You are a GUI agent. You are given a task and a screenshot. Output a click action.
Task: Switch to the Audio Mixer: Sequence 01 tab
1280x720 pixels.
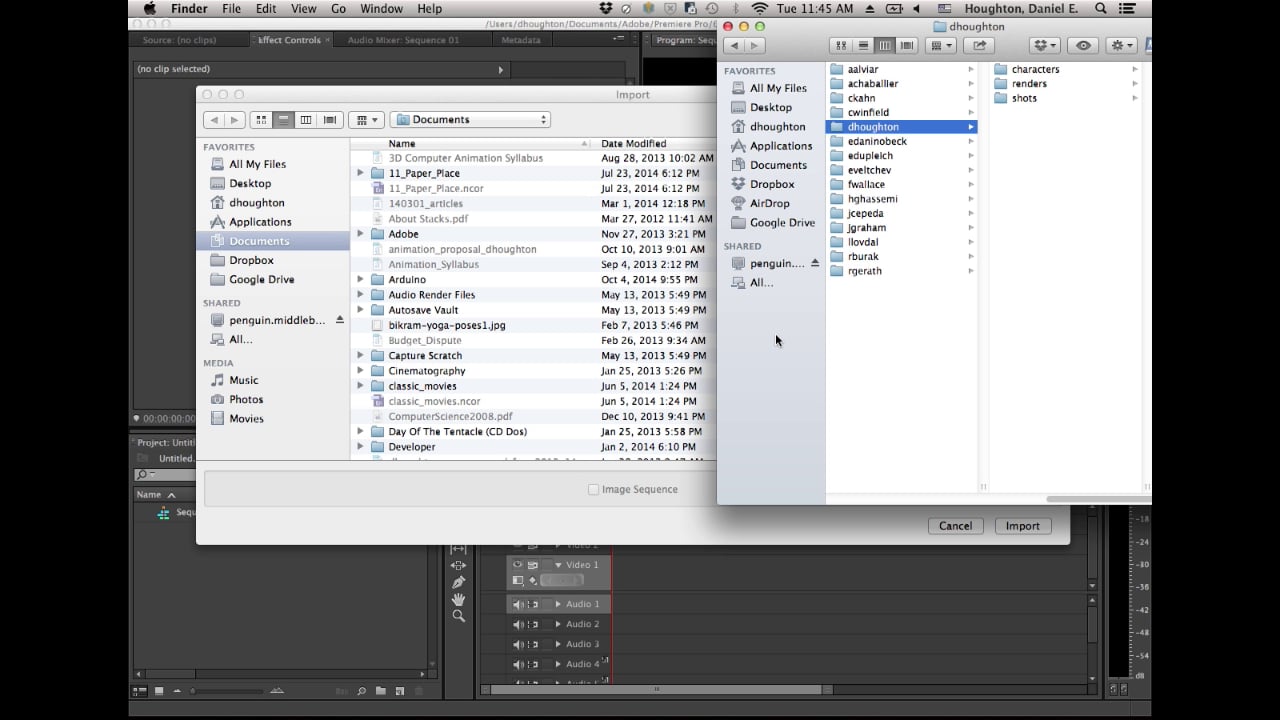pyautogui.click(x=404, y=40)
